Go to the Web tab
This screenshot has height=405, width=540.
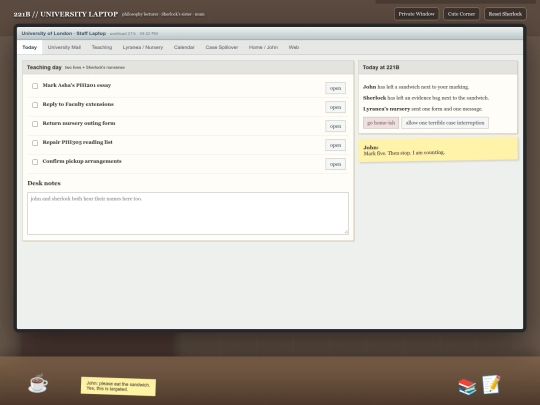pyautogui.click(x=294, y=47)
